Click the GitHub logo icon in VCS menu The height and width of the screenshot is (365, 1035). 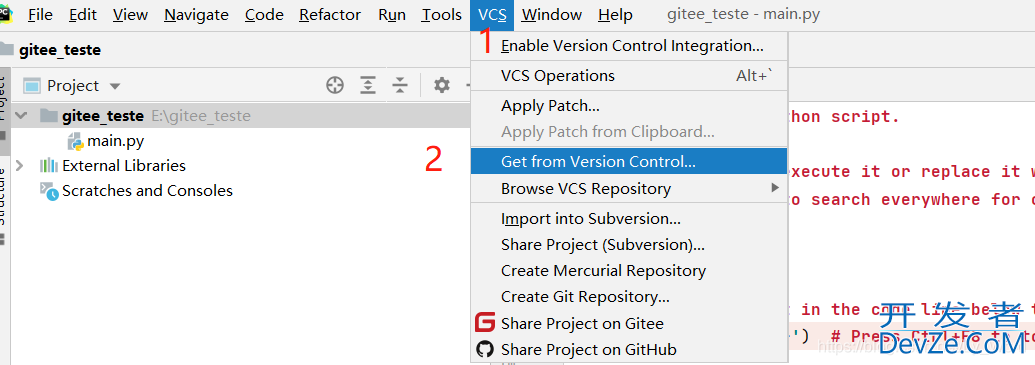click(485, 349)
